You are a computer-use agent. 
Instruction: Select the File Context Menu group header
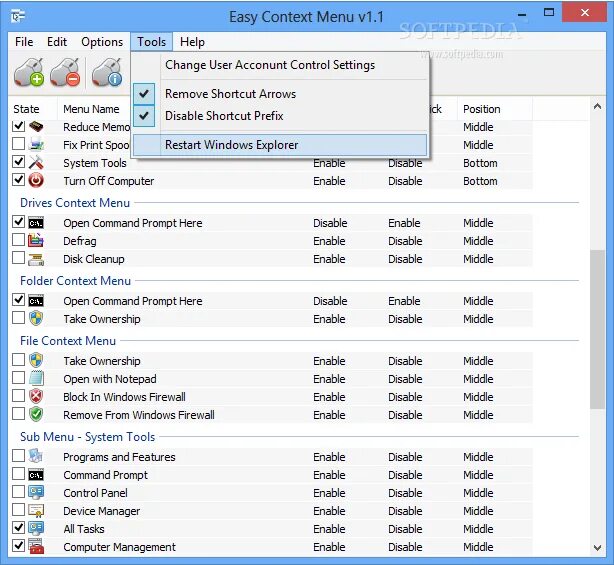[68, 341]
